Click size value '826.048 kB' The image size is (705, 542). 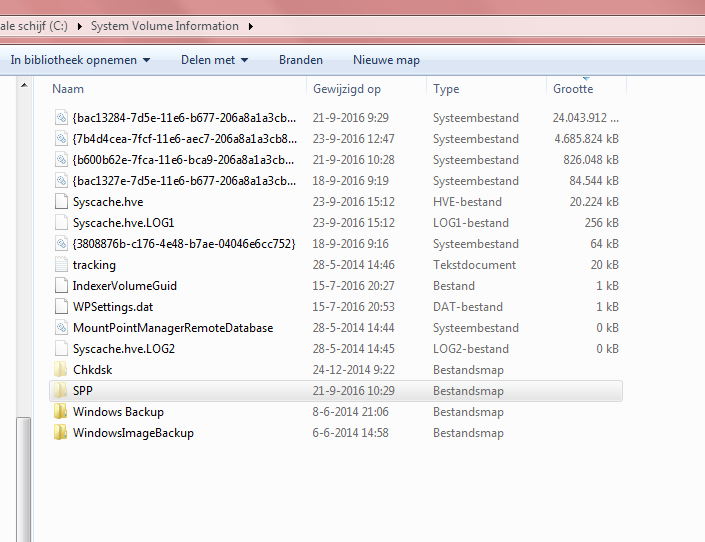coord(591,160)
